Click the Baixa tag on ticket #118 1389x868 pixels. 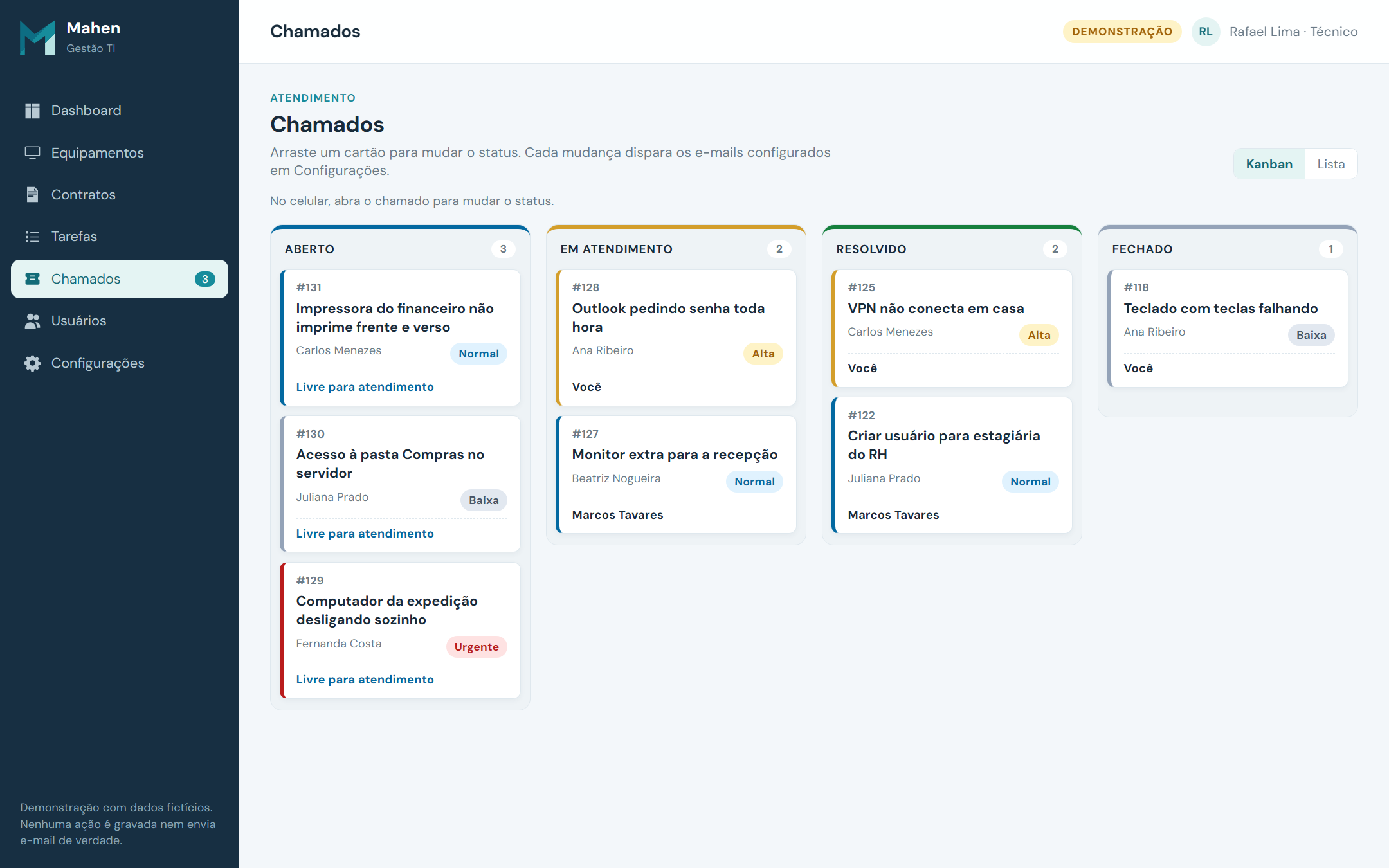[x=1311, y=335]
